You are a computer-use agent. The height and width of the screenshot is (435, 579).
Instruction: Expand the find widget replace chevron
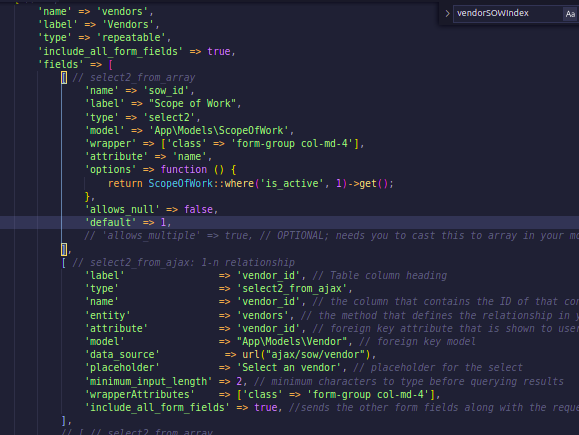(x=447, y=14)
